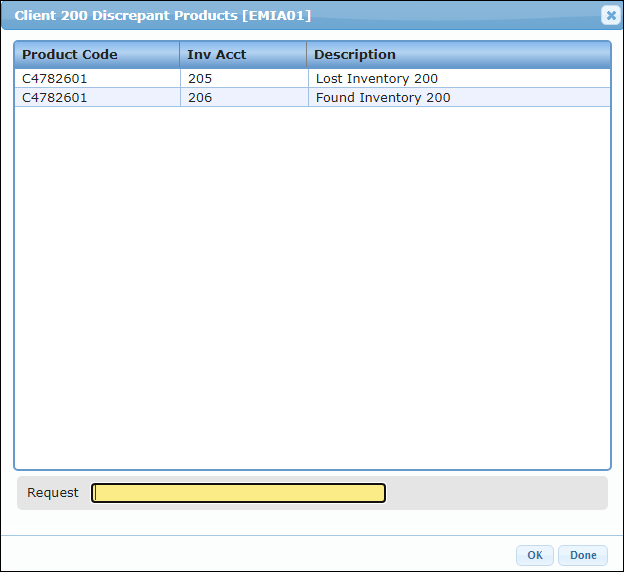Click the Request label
The image size is (624, 572).
point(53,493)
